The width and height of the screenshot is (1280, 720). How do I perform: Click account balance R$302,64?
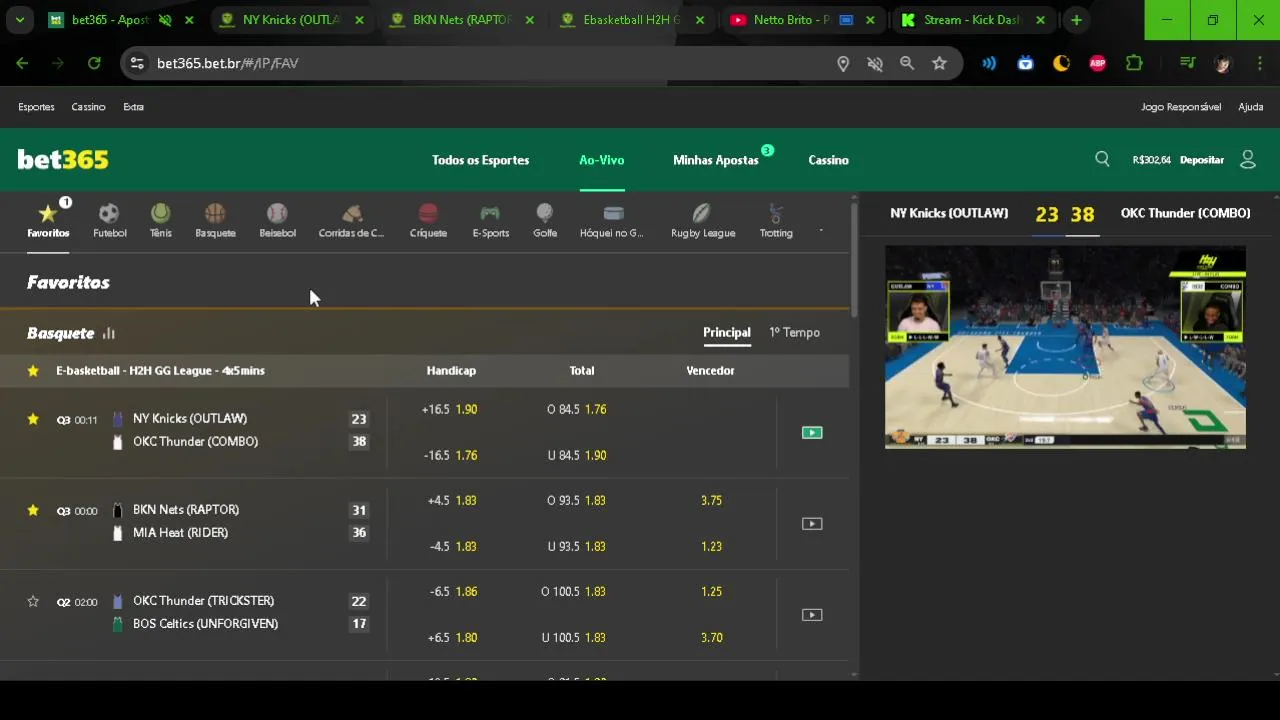pyautogui.click(x=1151, y=160)
